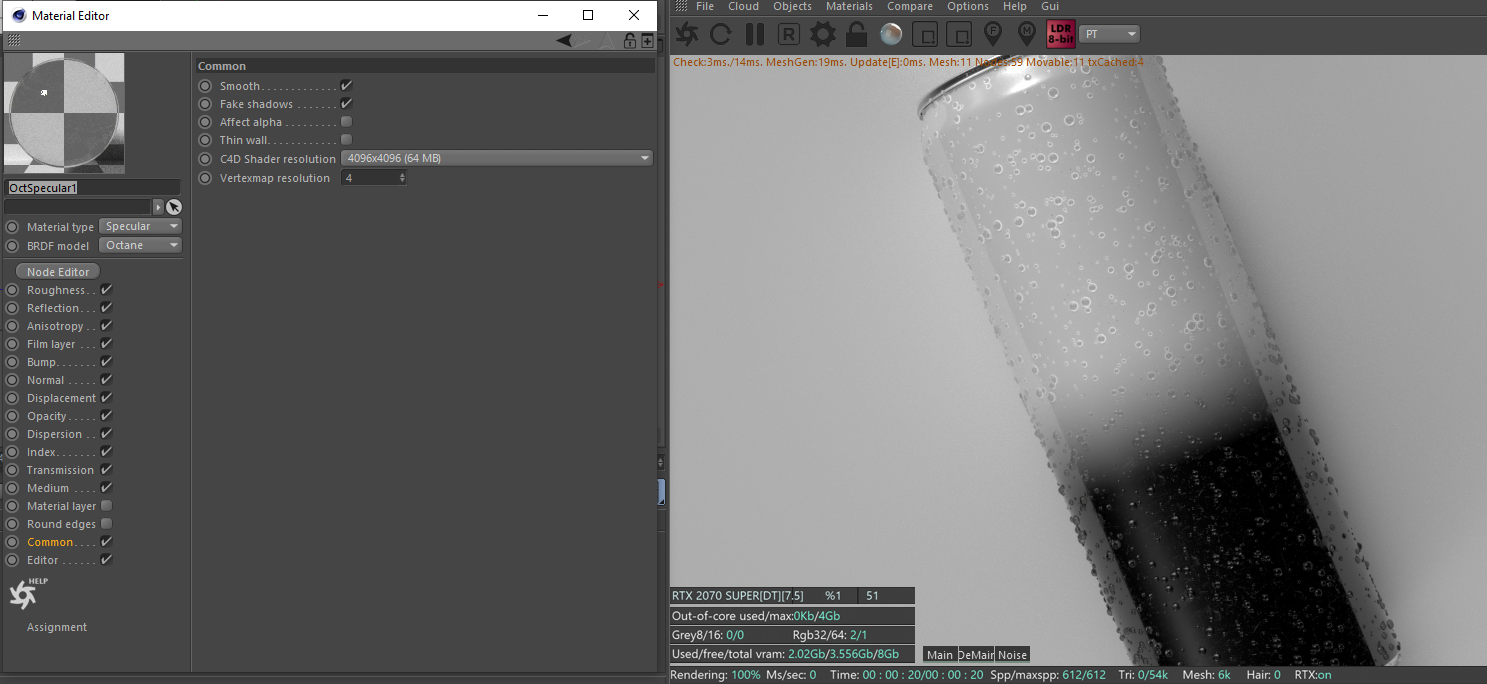Open the C4D Shader resolution dropdown
Screen dimensions: 1487x684
(x=497, y=158)
